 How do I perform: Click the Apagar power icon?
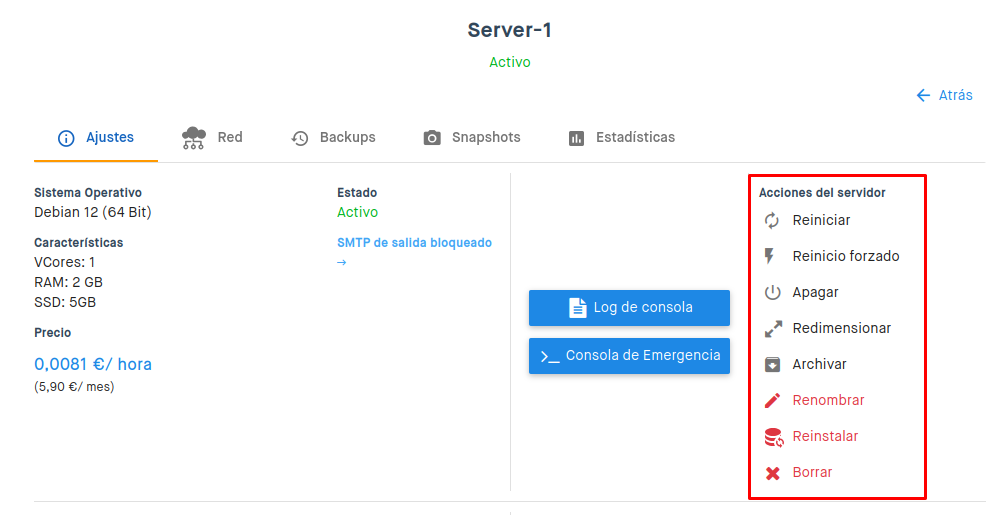pyautogui.click(x=772, y=292)
